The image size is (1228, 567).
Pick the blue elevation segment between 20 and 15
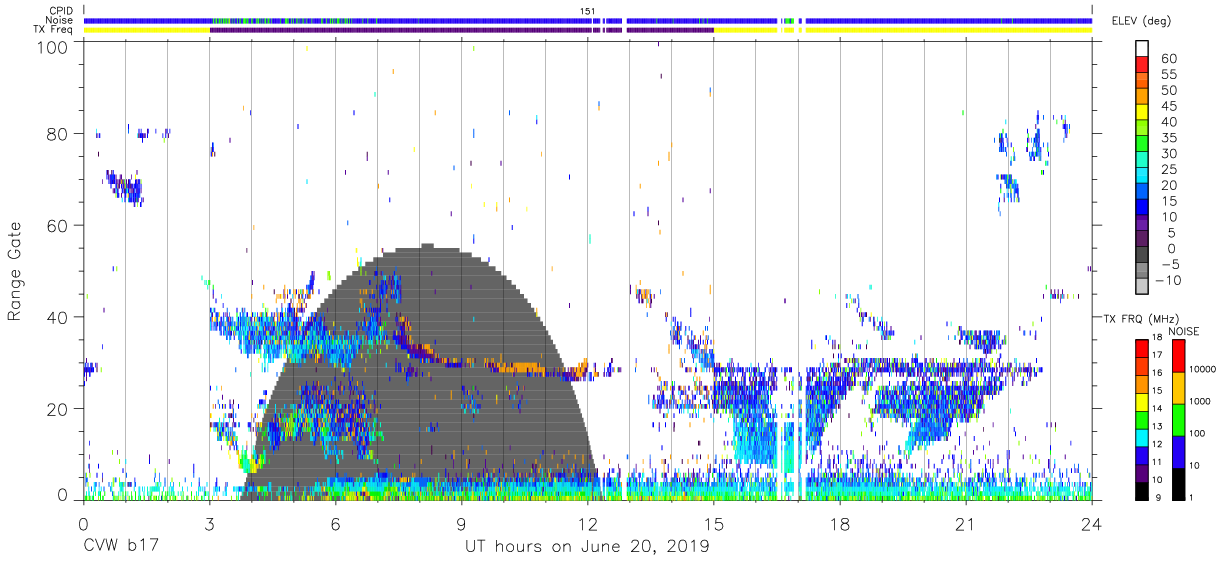point(1141,192)
